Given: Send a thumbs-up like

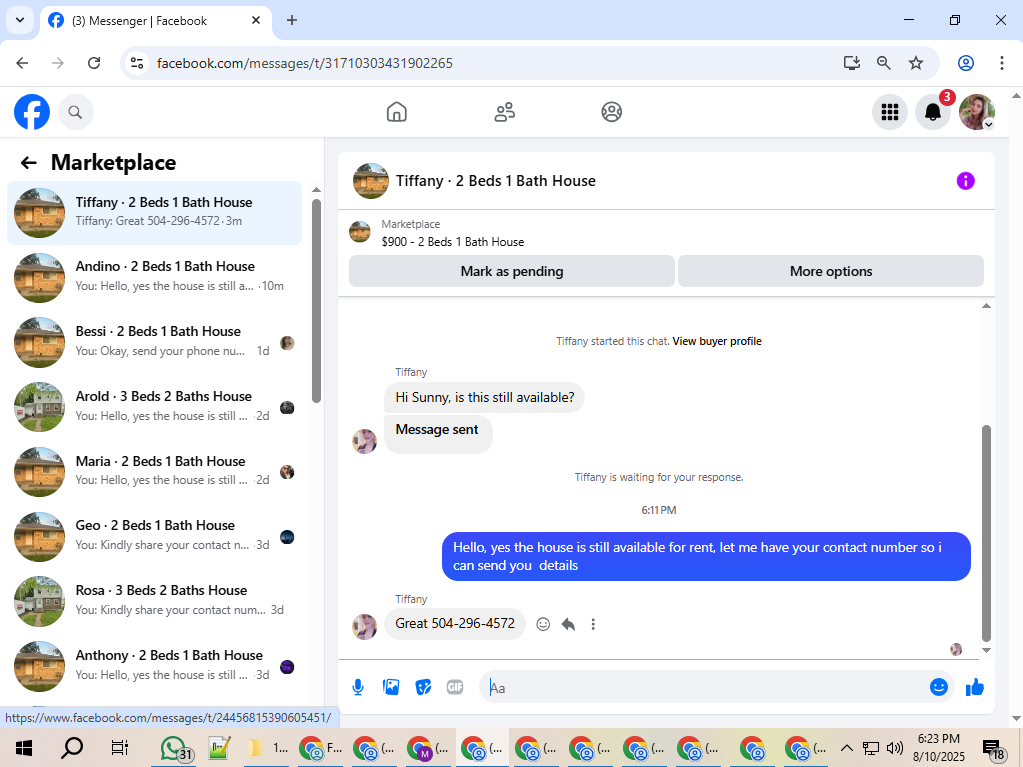Looking at the screenshot, I should point(975,687).
